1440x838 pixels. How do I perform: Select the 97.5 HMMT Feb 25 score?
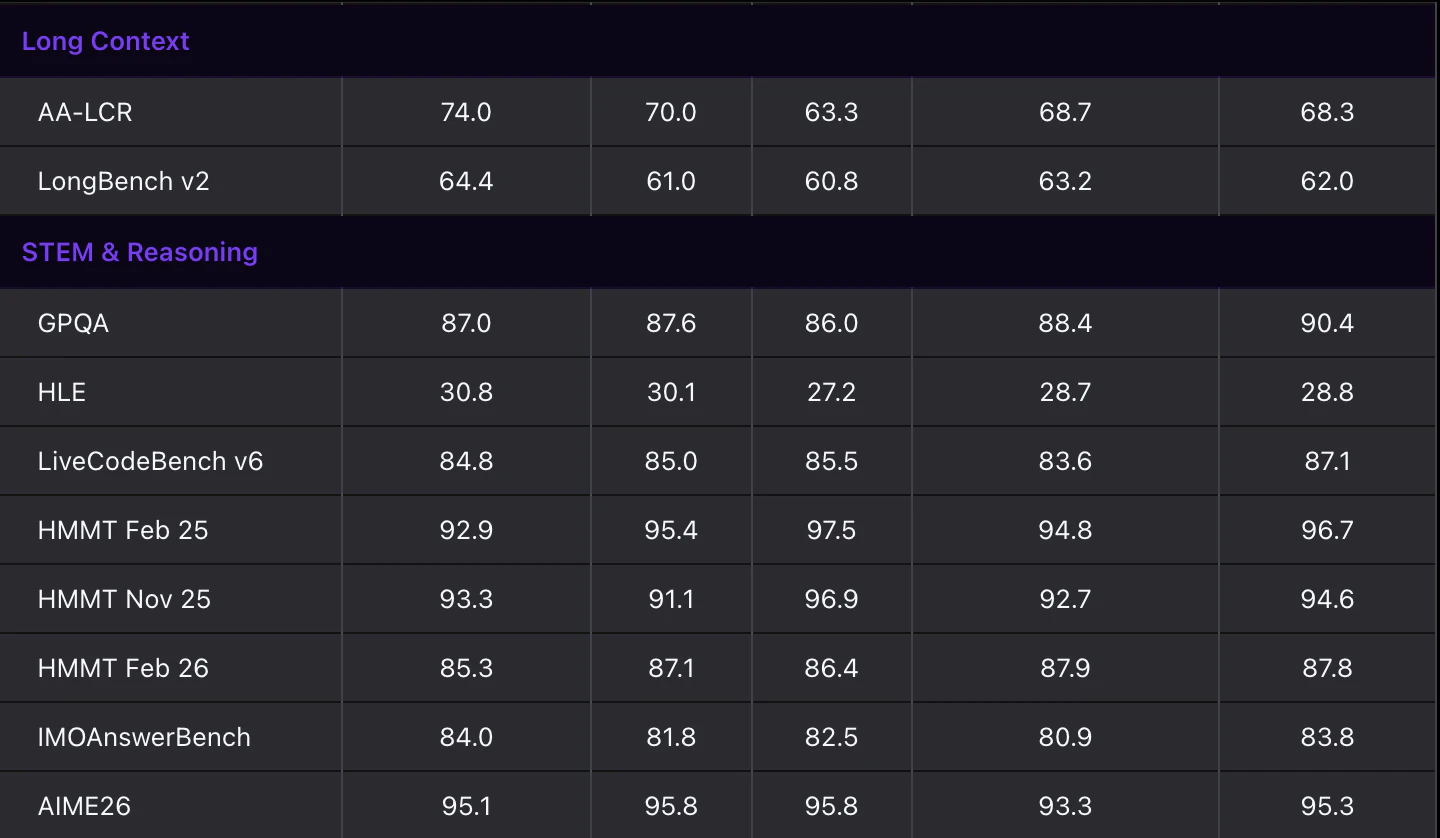(831, 530)
